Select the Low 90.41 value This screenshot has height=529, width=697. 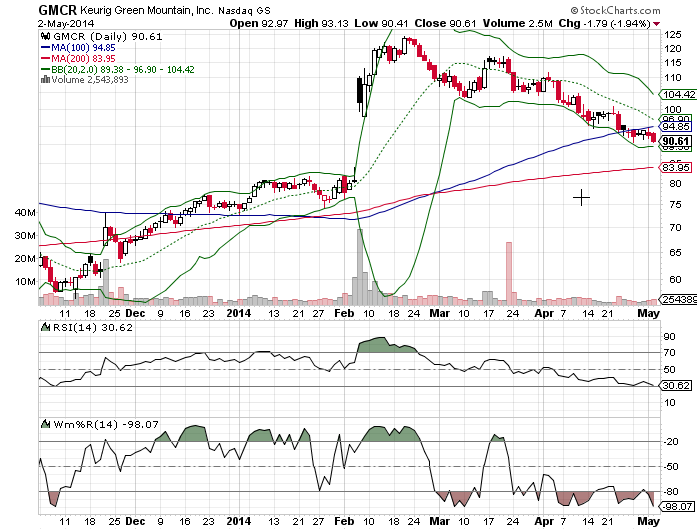(382, 23)
